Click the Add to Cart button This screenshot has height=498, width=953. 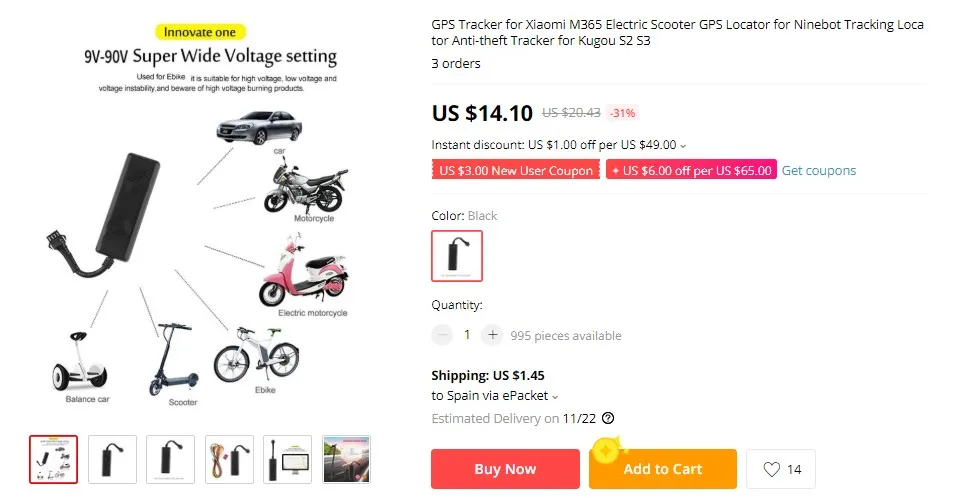tap(662, 469)
